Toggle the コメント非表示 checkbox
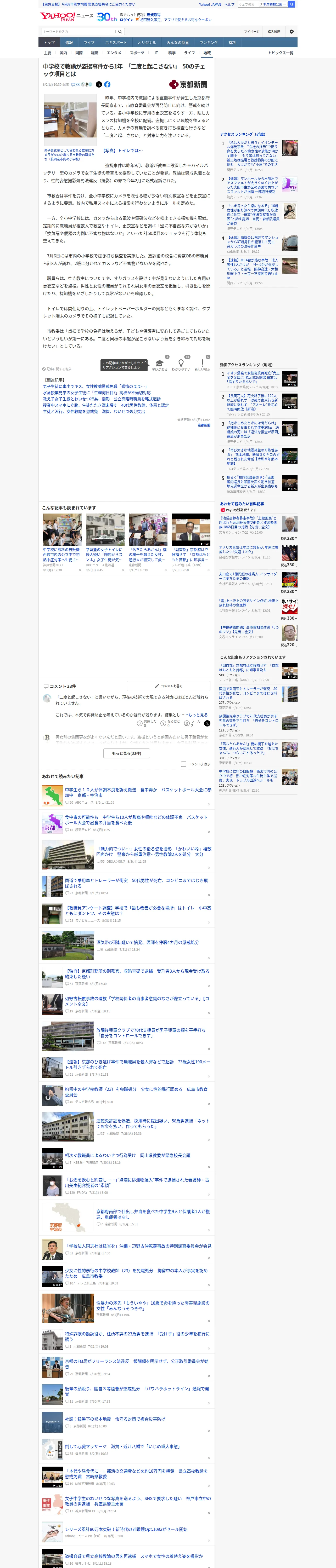Image resolution: width=336 pixels, height=1568 pixels. [x=183, y=764]
